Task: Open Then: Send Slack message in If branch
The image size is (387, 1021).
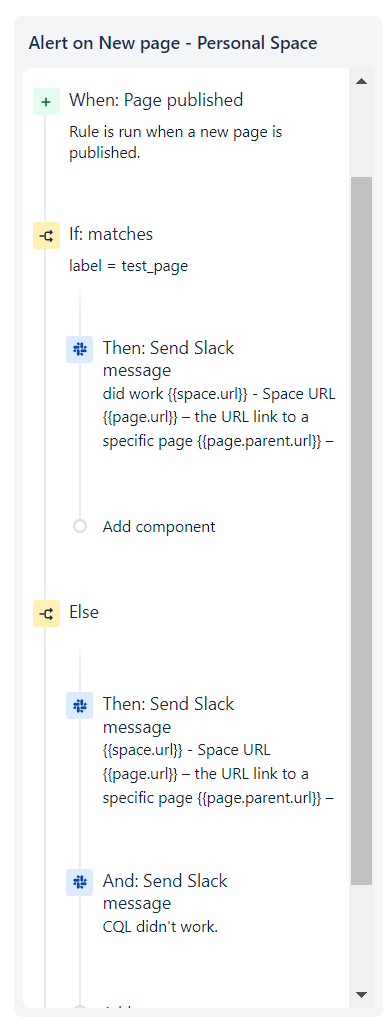Action: tap(168, 359)
